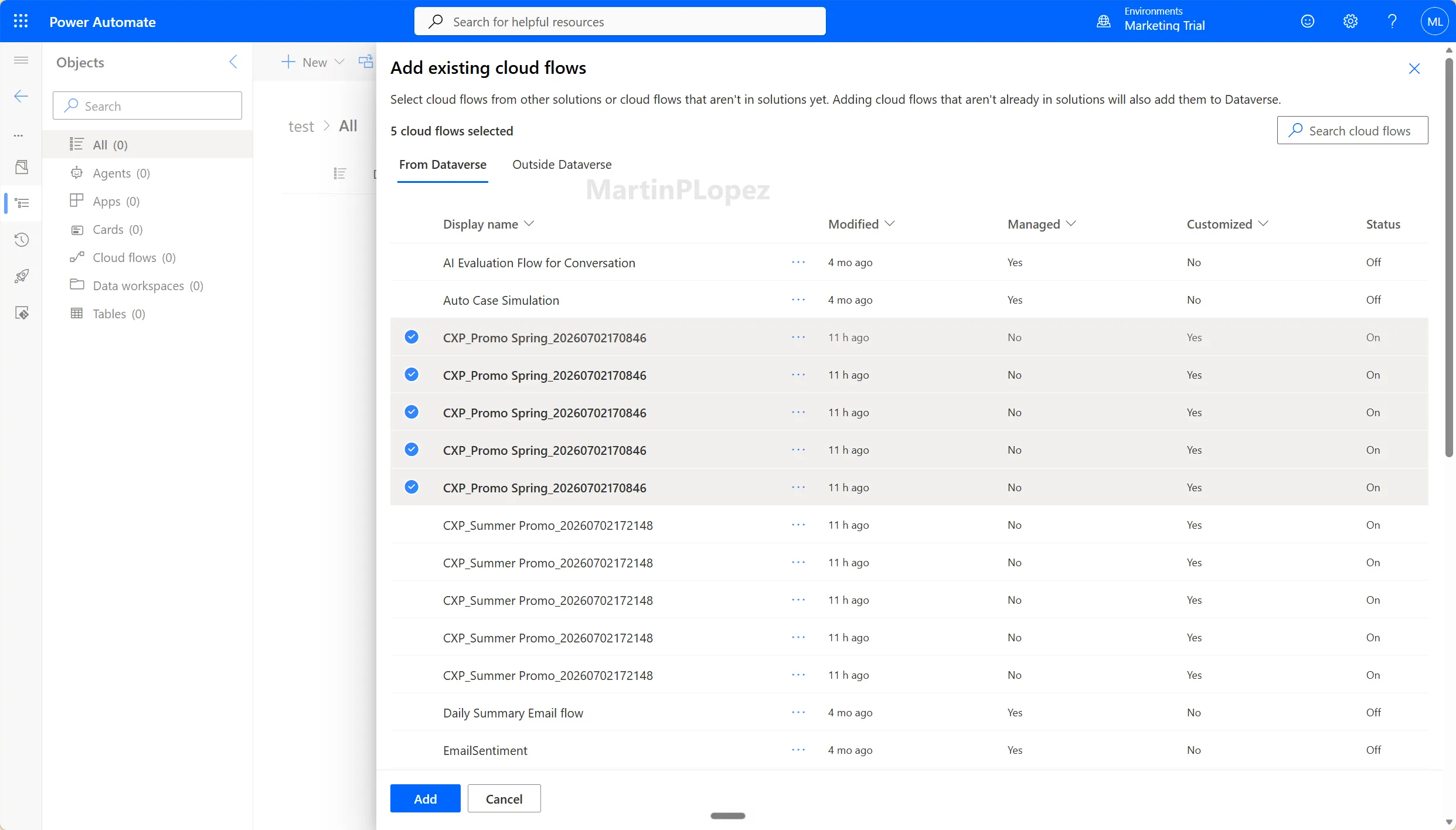
Task: Click the Status column header
Action: pyautogui.click(x=1383, y=224)
